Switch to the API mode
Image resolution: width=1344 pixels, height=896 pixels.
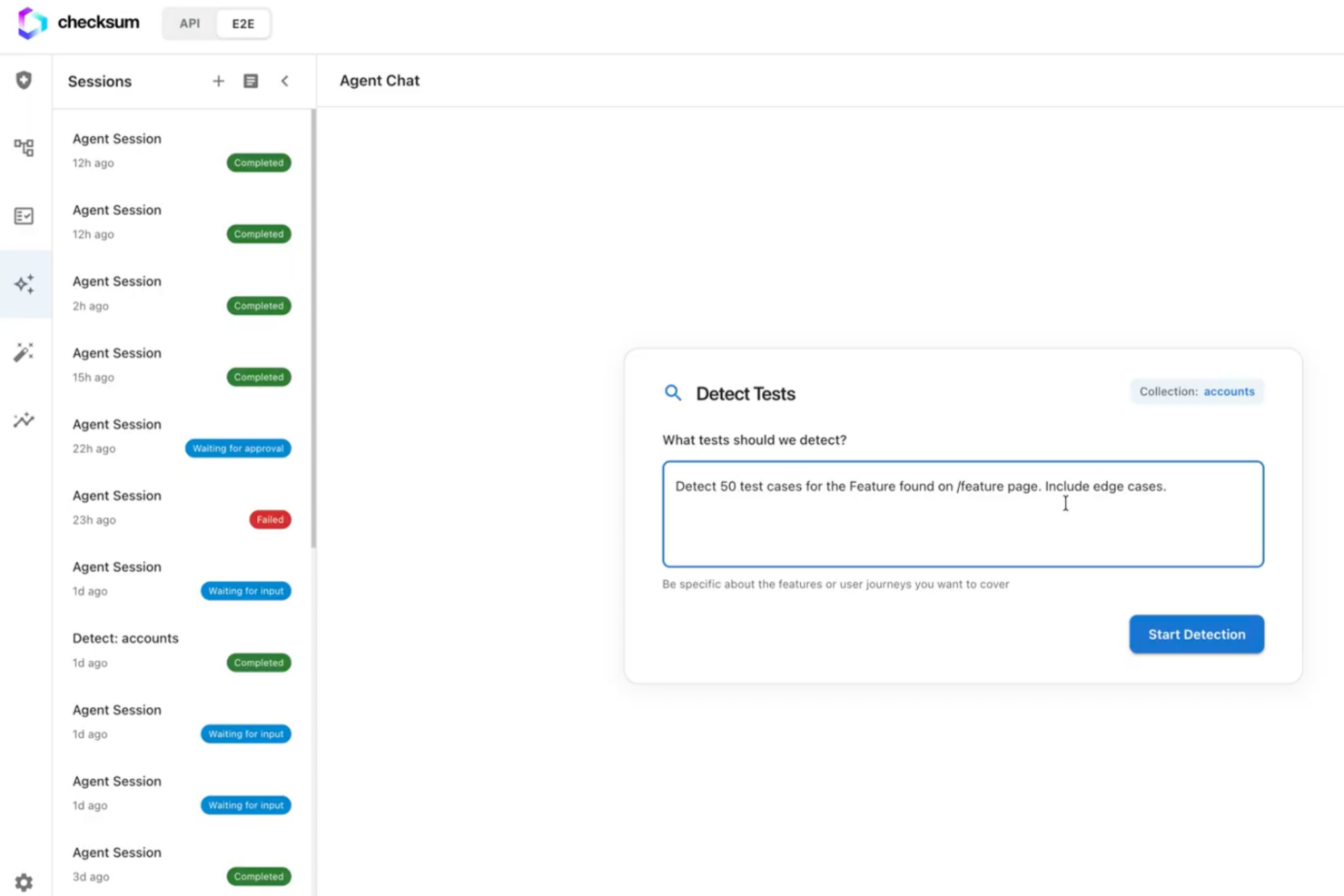coord(190,24)
